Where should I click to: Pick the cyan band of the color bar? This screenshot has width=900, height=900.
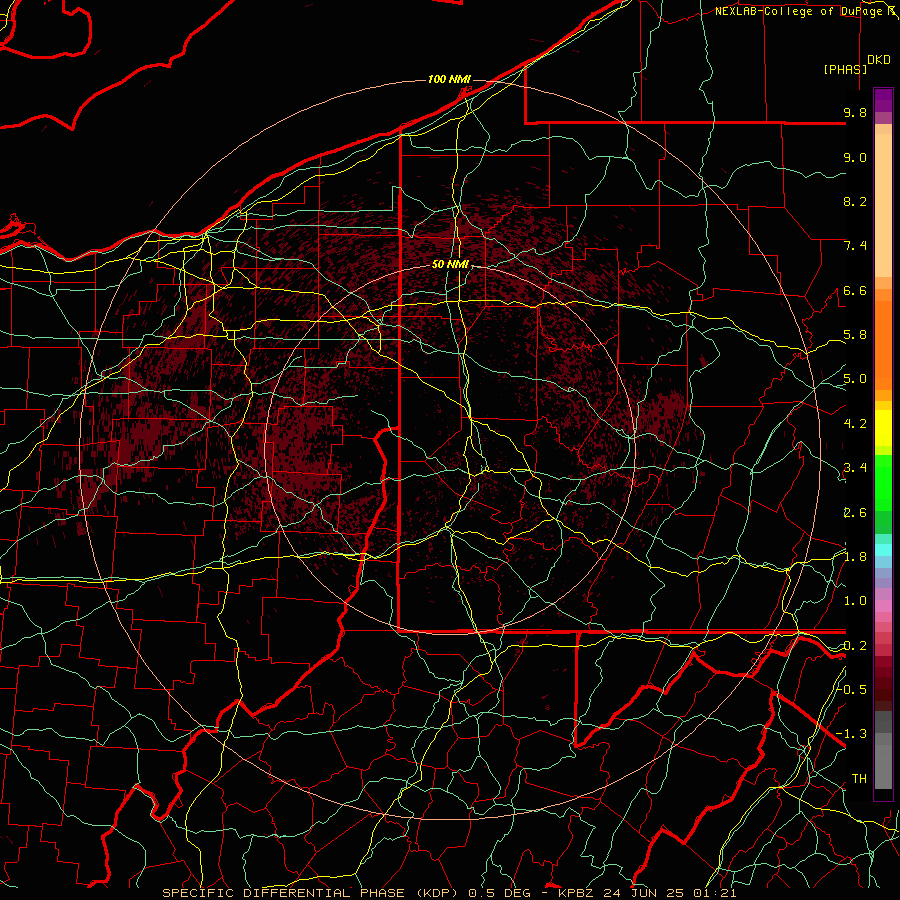tap(883, 549)
